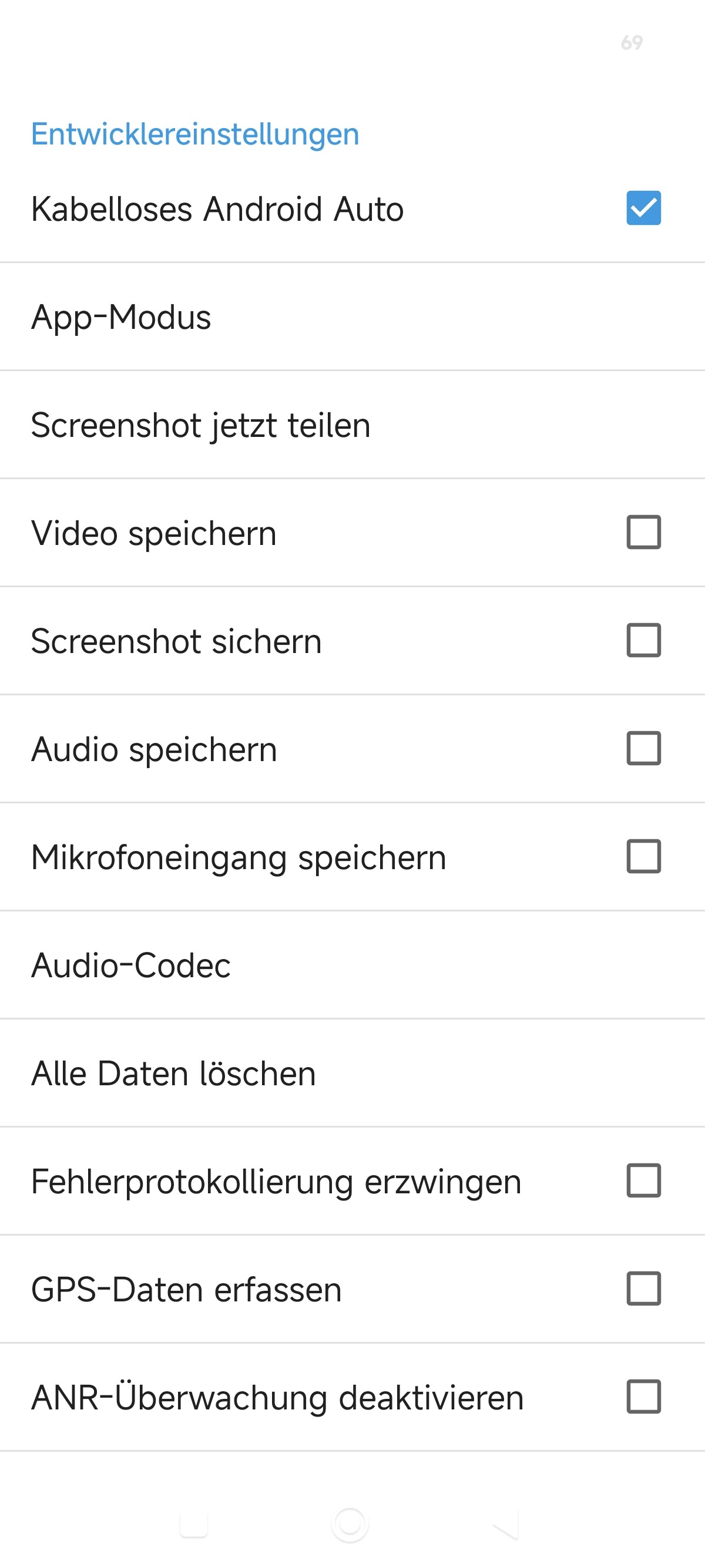705x1568 pixels.
Task: Open the Audio-Codec option
Action: click(352, 965)
